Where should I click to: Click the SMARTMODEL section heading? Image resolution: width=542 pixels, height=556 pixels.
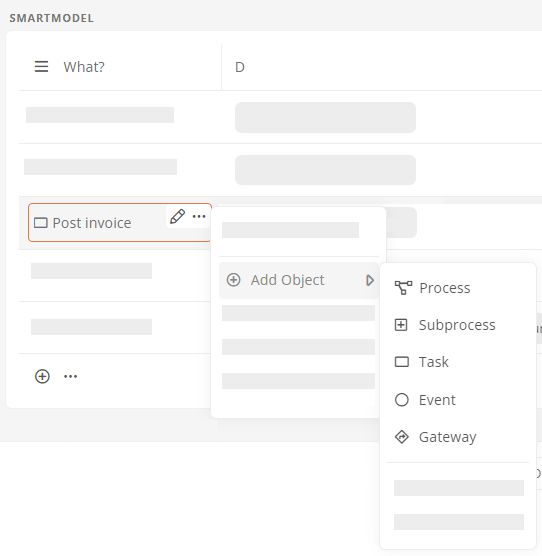(x=52, y=18)
